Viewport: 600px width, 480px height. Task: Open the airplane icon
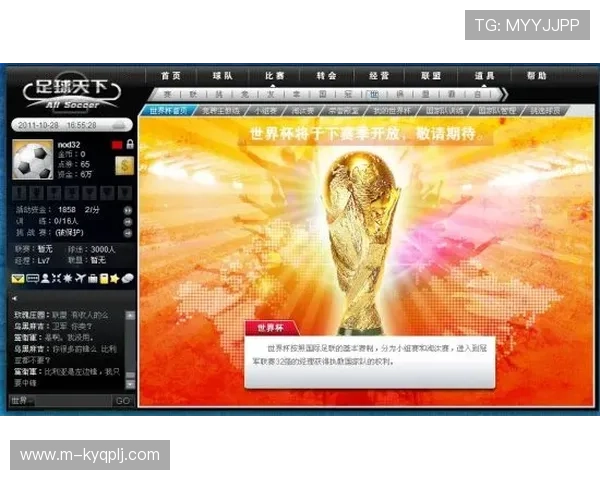(80, 278)
